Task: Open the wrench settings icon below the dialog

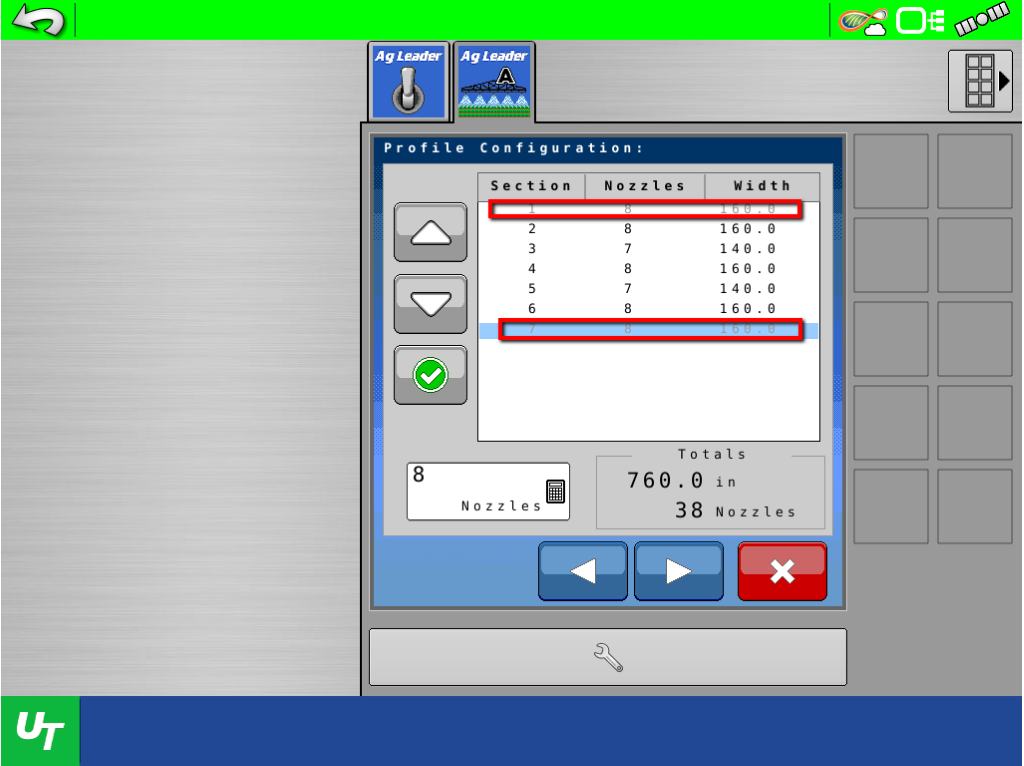Action: point(608,656)
